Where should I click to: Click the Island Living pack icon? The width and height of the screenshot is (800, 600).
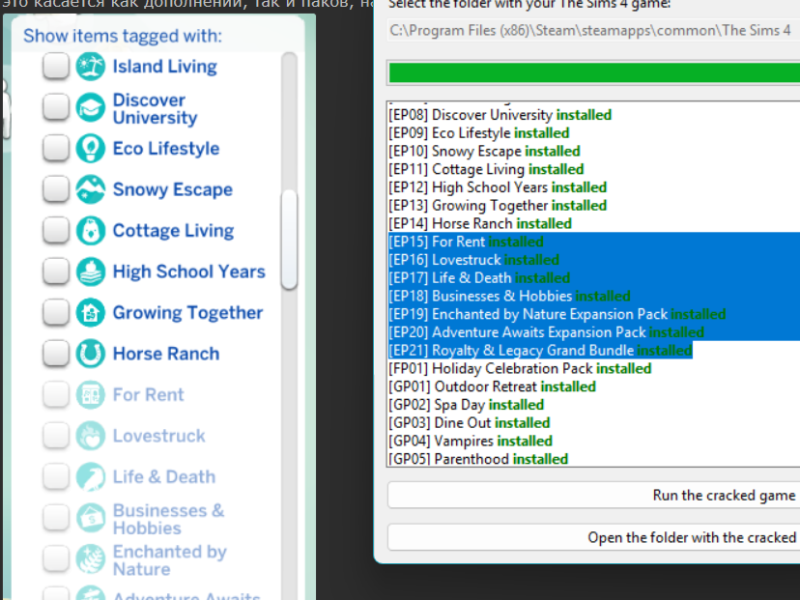(90, 67)
